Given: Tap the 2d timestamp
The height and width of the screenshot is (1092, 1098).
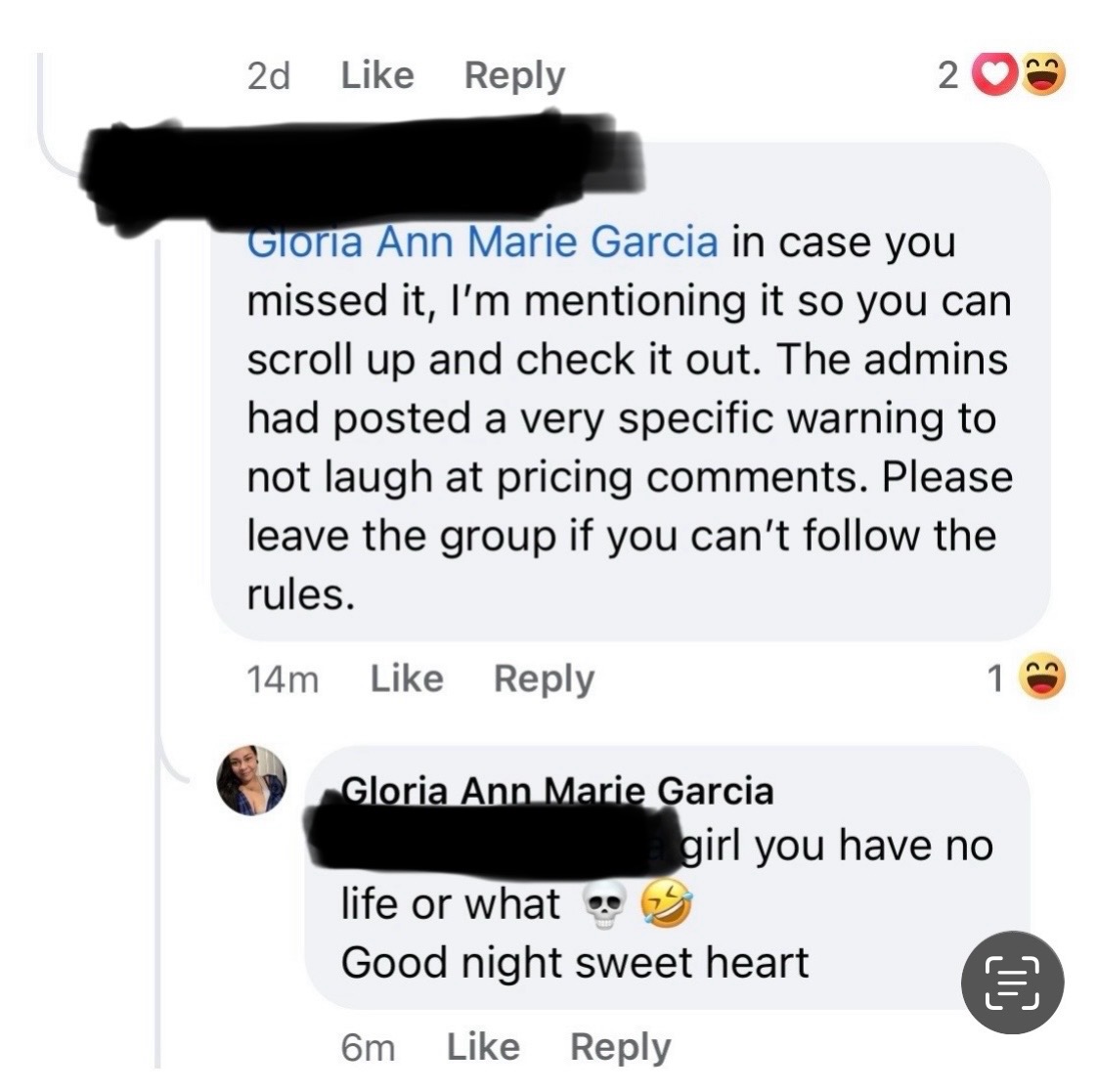Looking at the screenshot, I should [269, 76].
